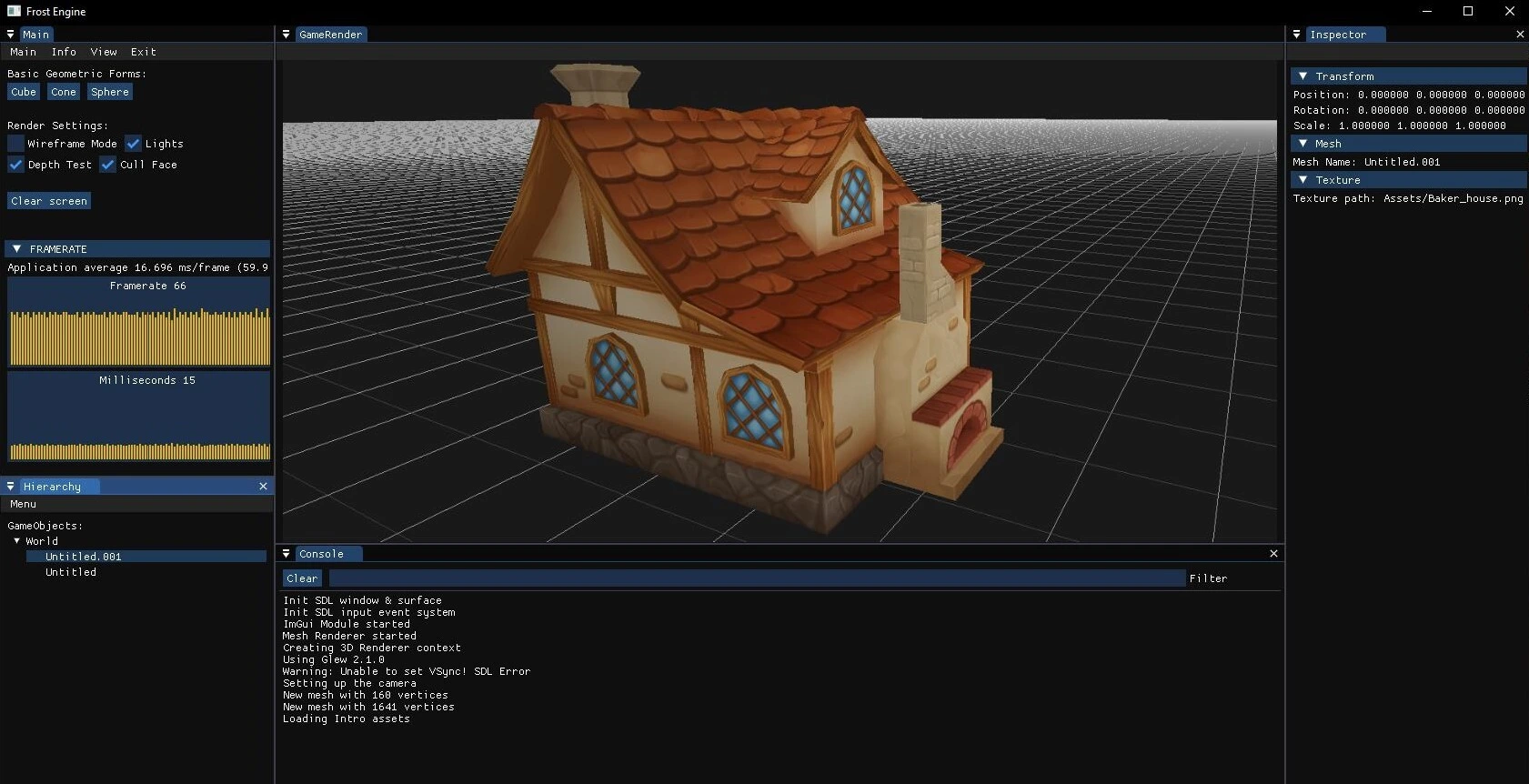The height and width of the screenshot is (784, 1529).
Task: Collapse the Inspector panel triangle icon
Action: pos(1296,35)
